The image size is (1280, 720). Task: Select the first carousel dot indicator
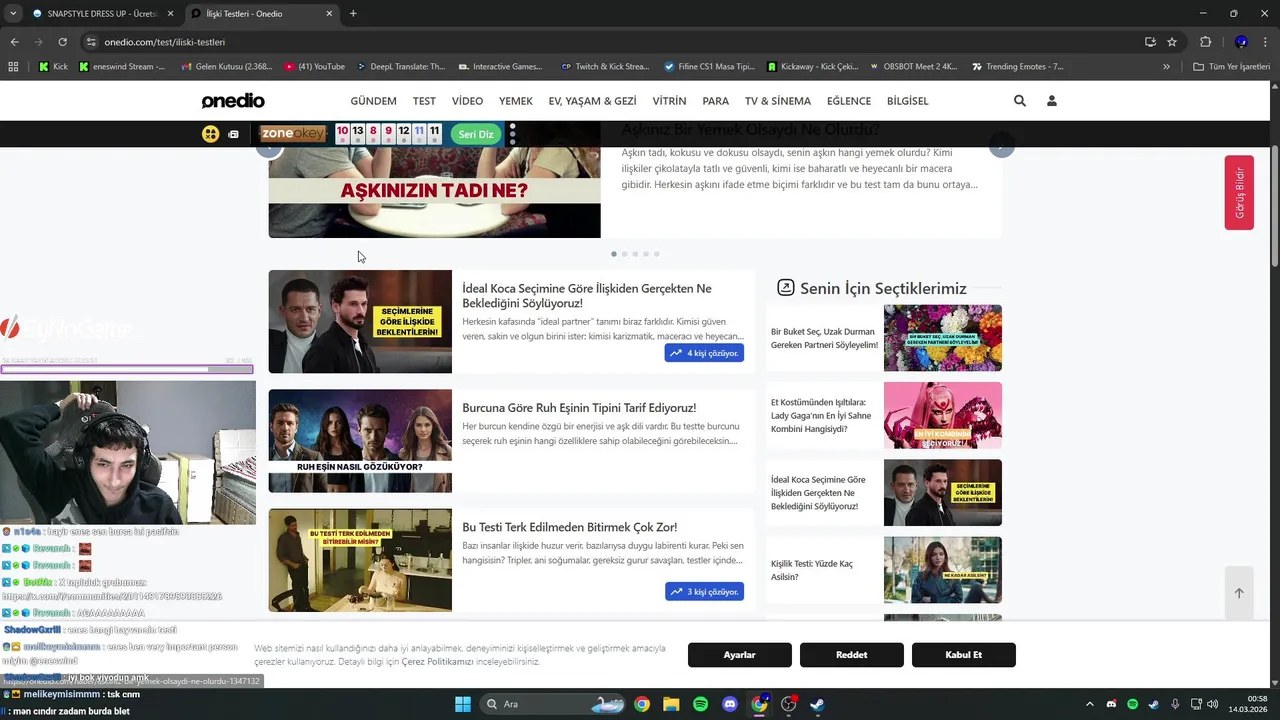[614, 254]
